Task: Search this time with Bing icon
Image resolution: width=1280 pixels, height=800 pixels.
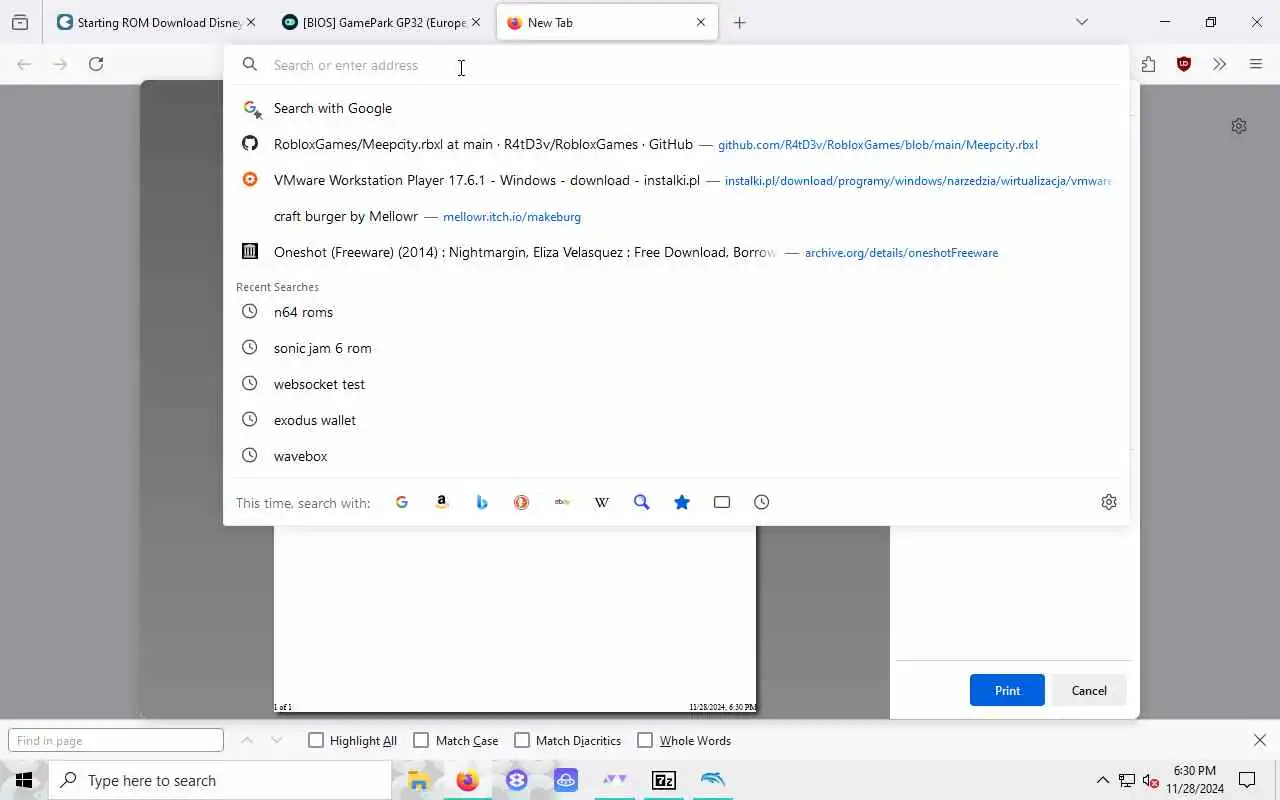Action: [x=482, y=502]
